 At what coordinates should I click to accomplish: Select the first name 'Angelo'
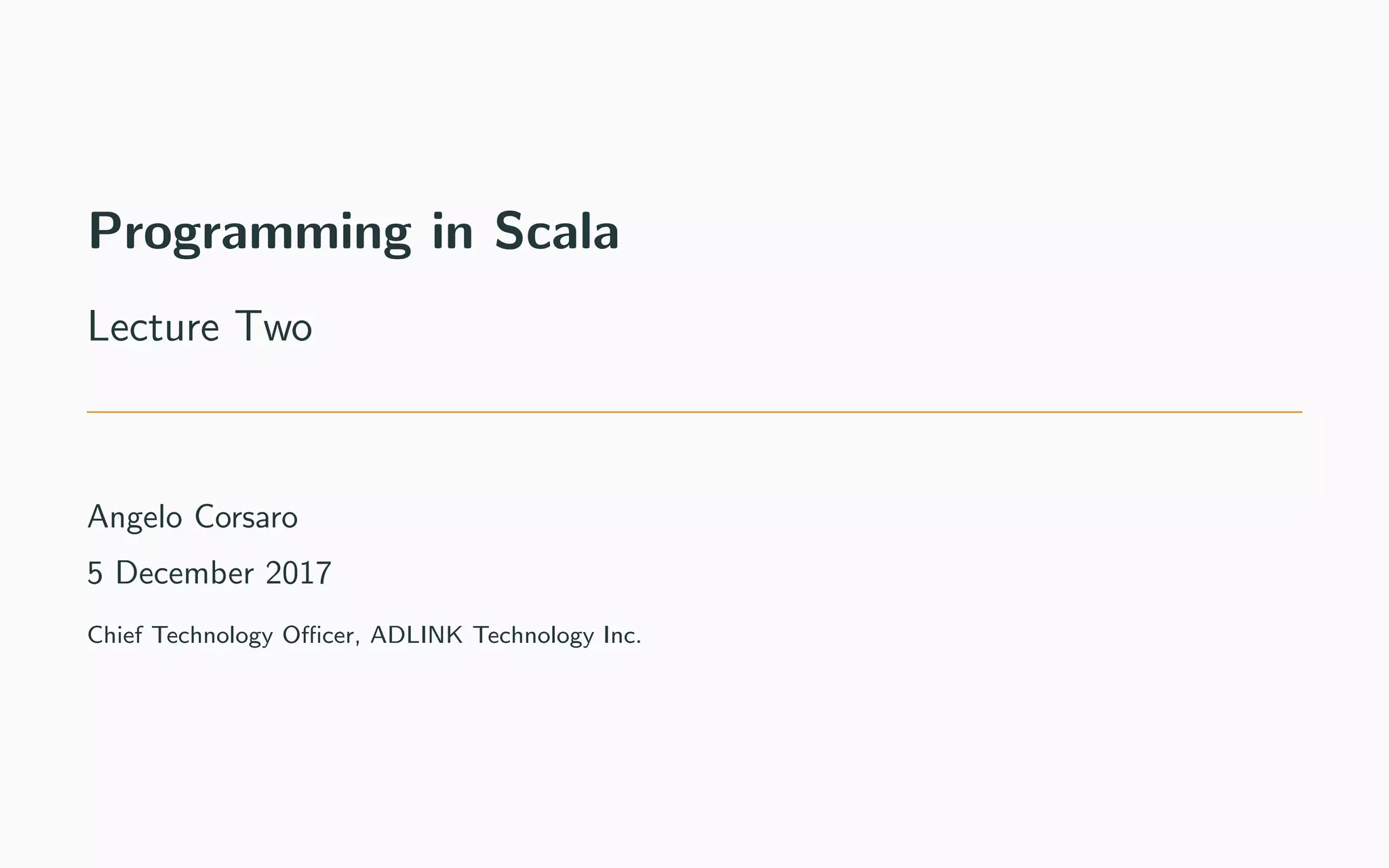tap(136, 519)
